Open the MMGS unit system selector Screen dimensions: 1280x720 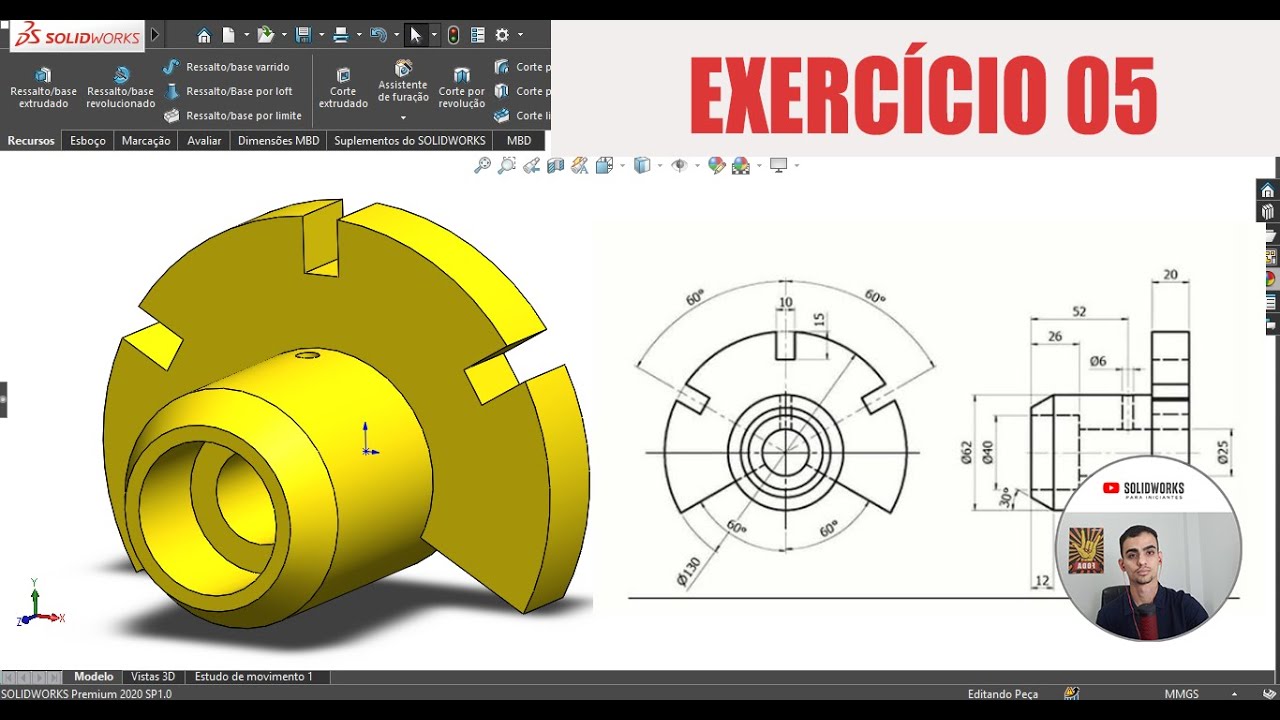pos(1182,694)
